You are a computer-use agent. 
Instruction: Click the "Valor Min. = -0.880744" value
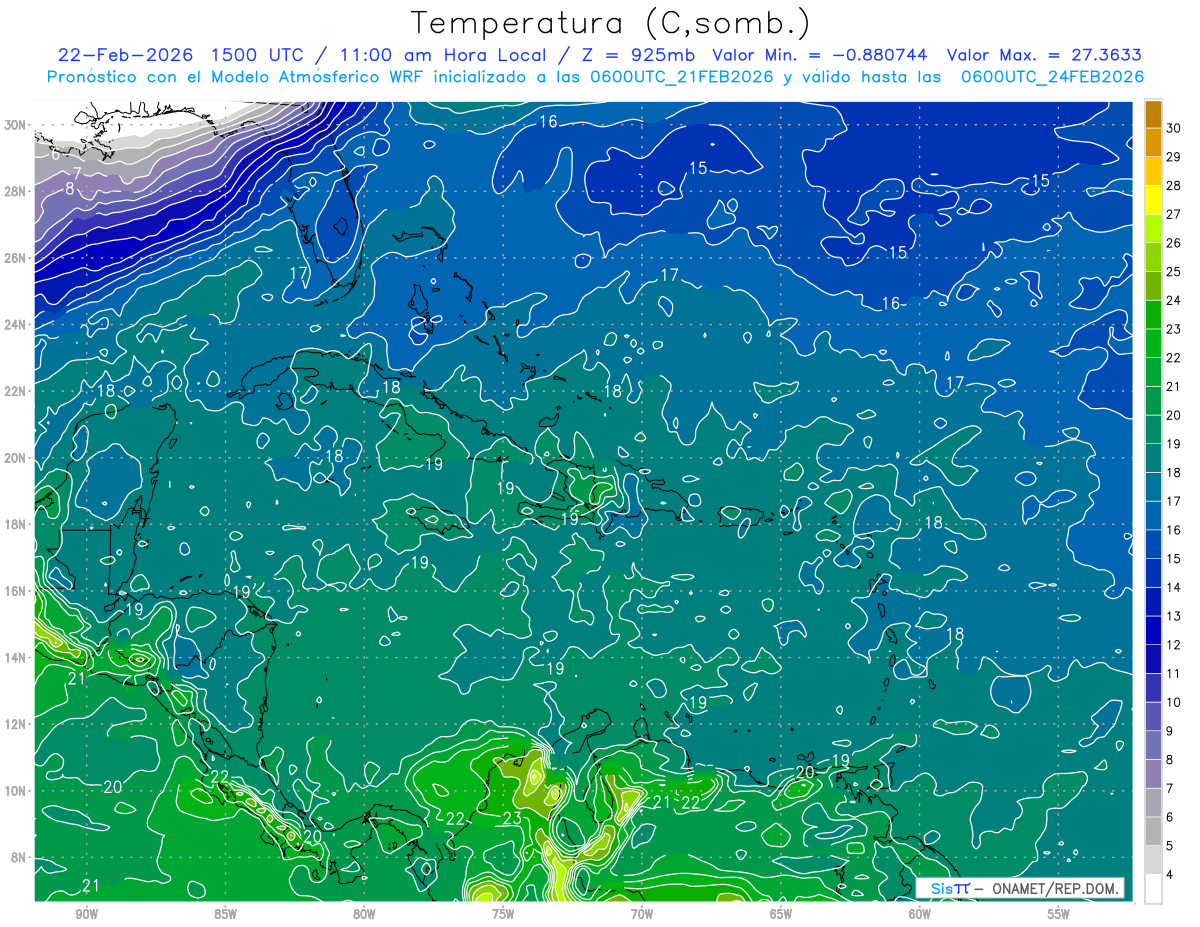click(x=819, y=55)
